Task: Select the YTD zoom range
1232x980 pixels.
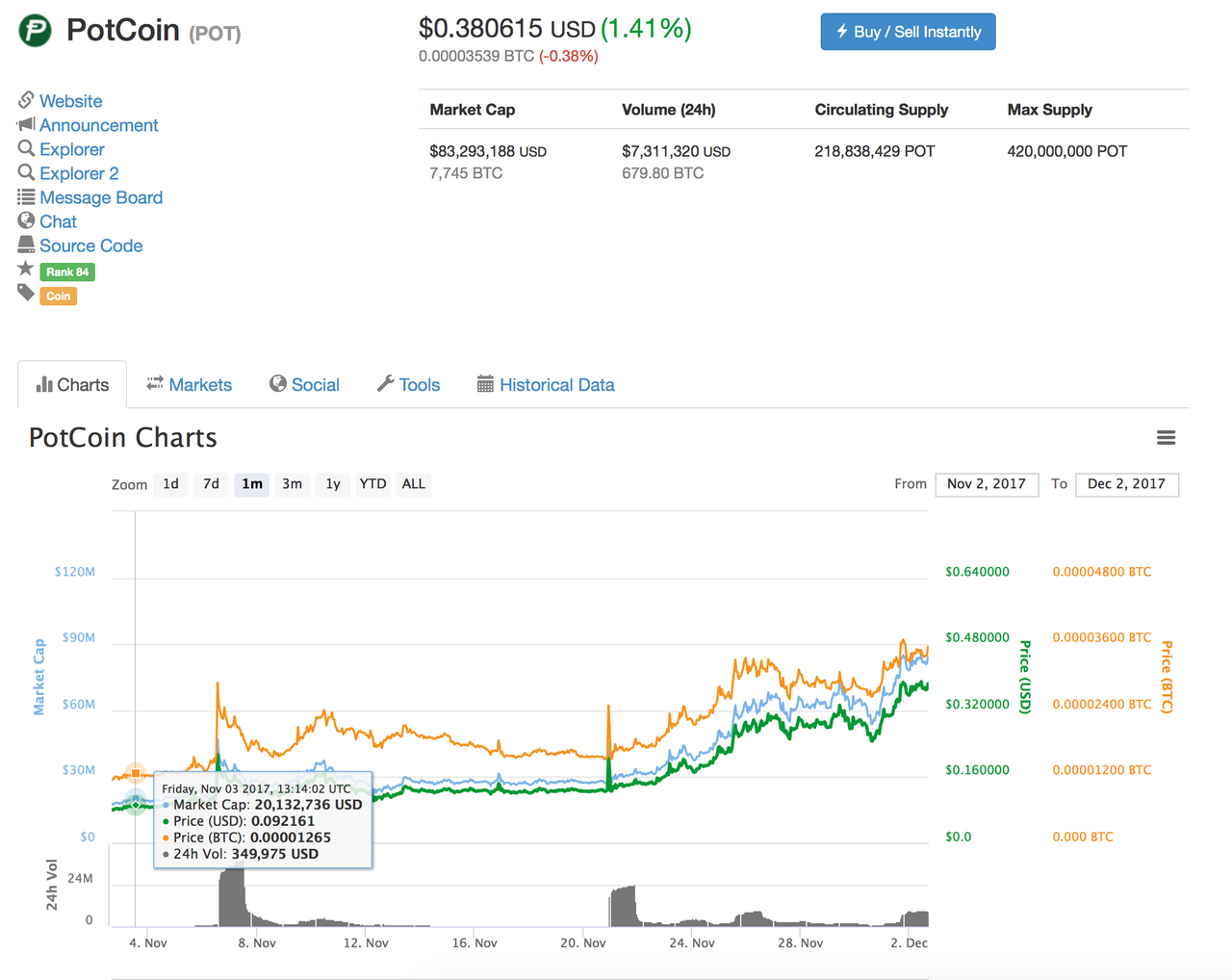Action: point(372,484)
